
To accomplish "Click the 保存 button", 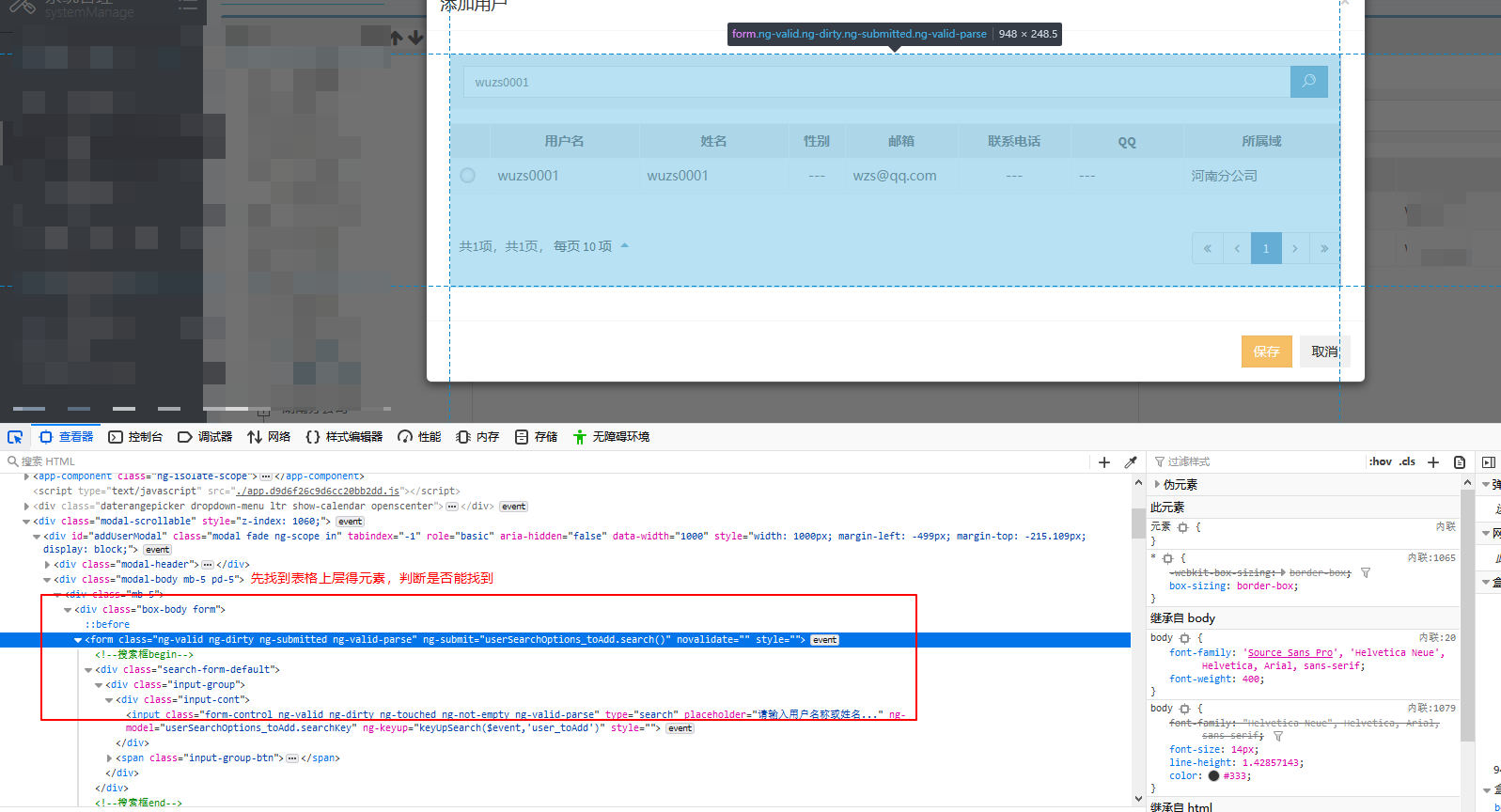I will (1266, 351).
